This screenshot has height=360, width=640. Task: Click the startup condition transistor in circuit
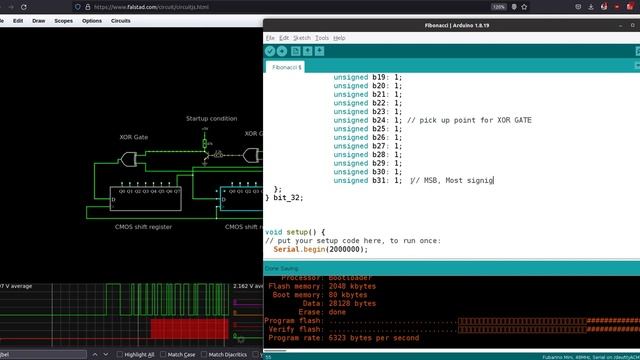[207, 156]
